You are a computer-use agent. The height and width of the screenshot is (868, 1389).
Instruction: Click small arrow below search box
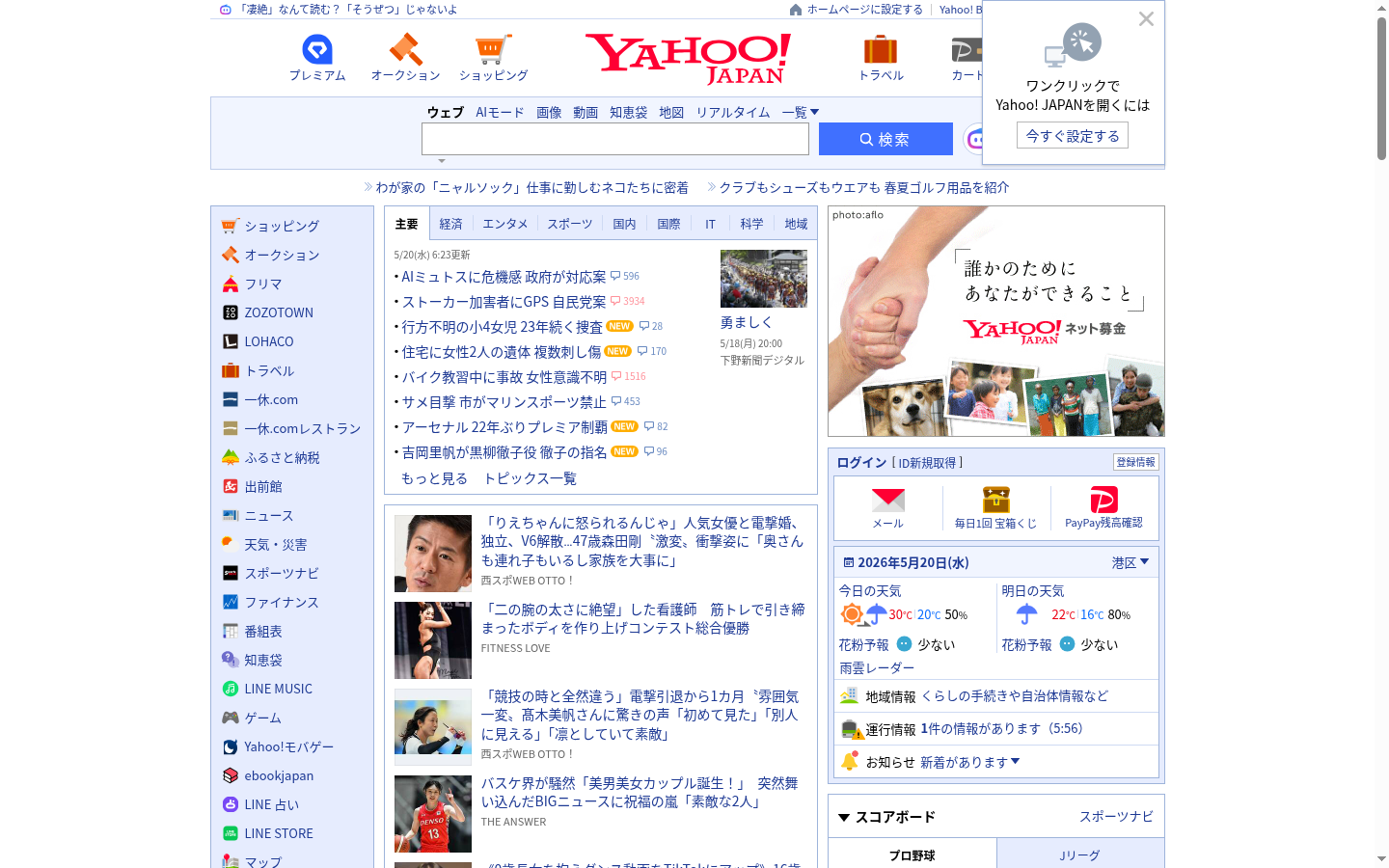pyautogui.click(x=442, y=161)
